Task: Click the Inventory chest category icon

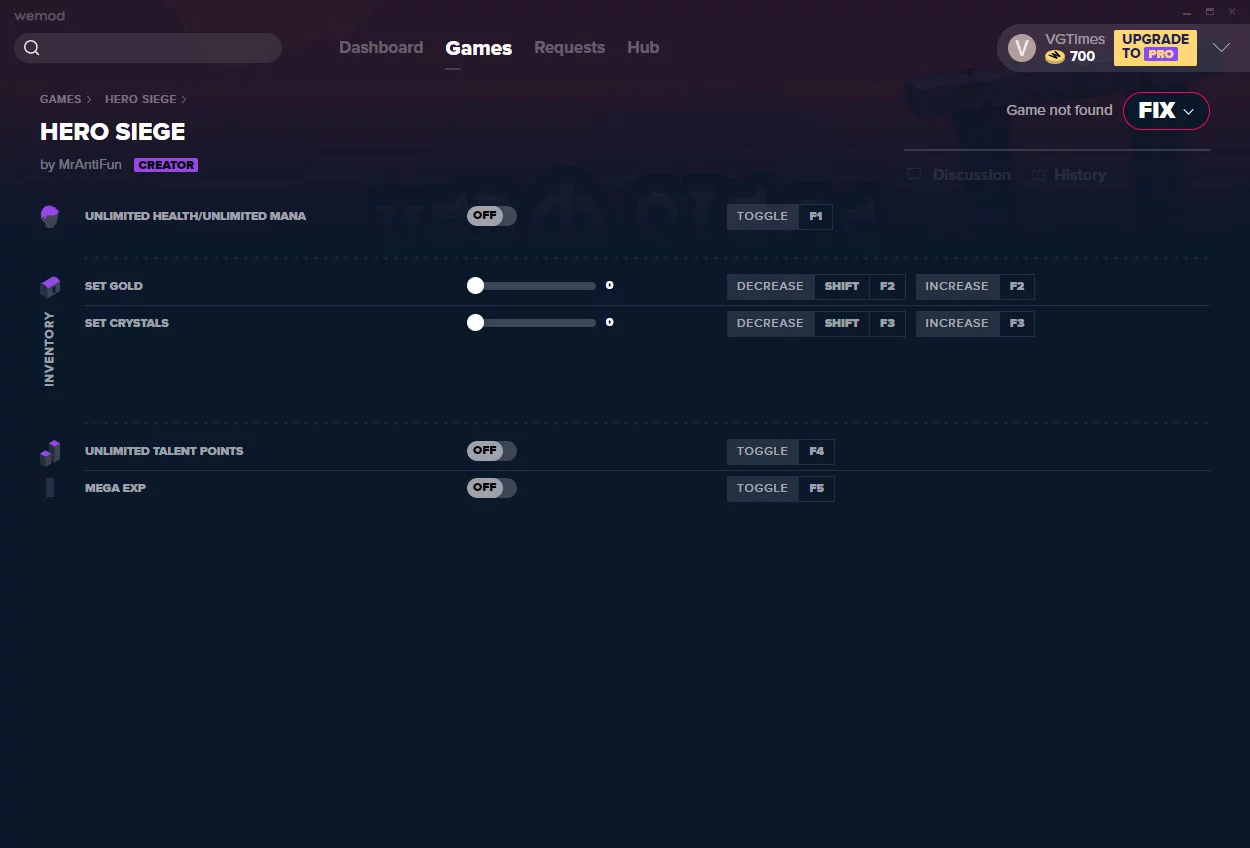Action: [50, 287]
